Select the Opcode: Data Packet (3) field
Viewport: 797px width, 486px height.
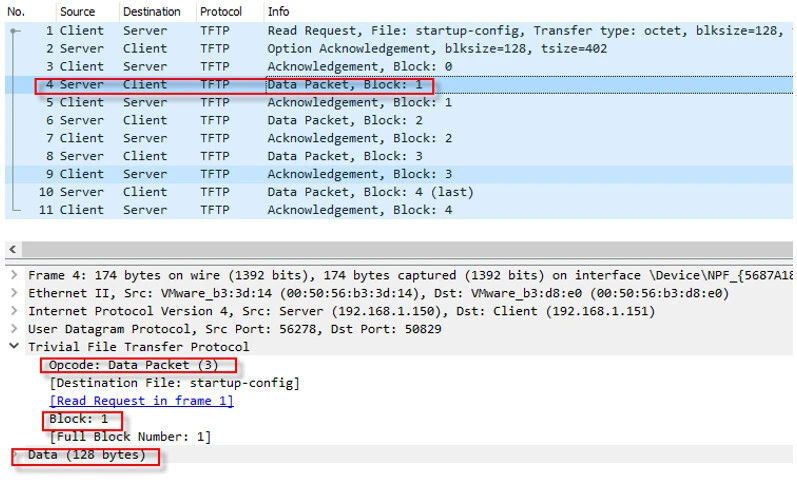(133, 365)
